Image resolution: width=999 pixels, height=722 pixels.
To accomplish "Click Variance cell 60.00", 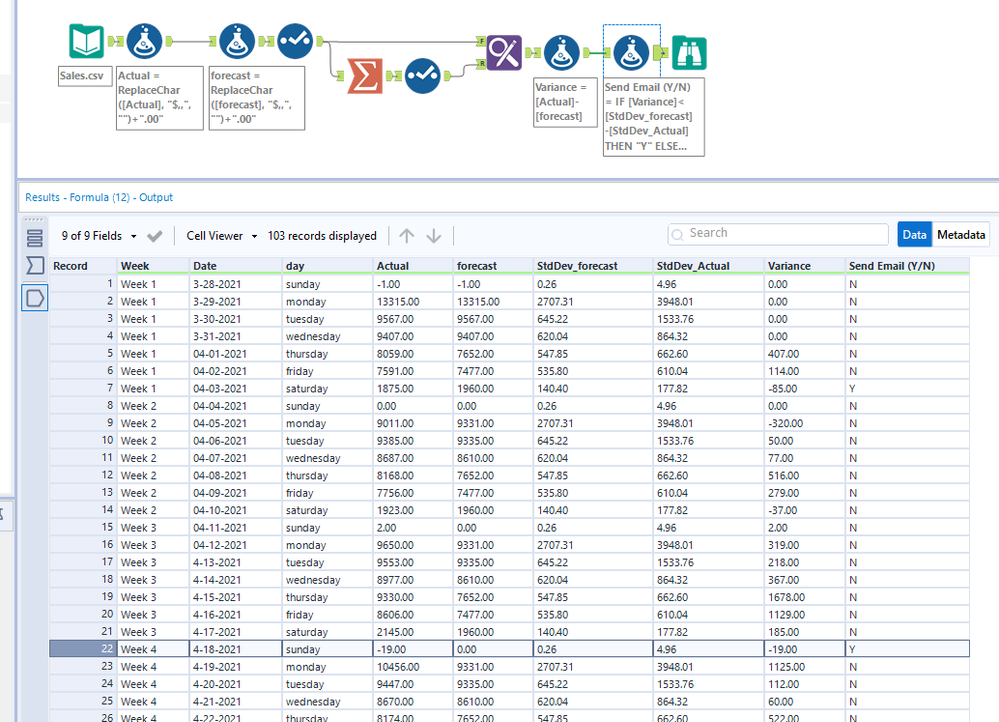I will tap(804, 701).
